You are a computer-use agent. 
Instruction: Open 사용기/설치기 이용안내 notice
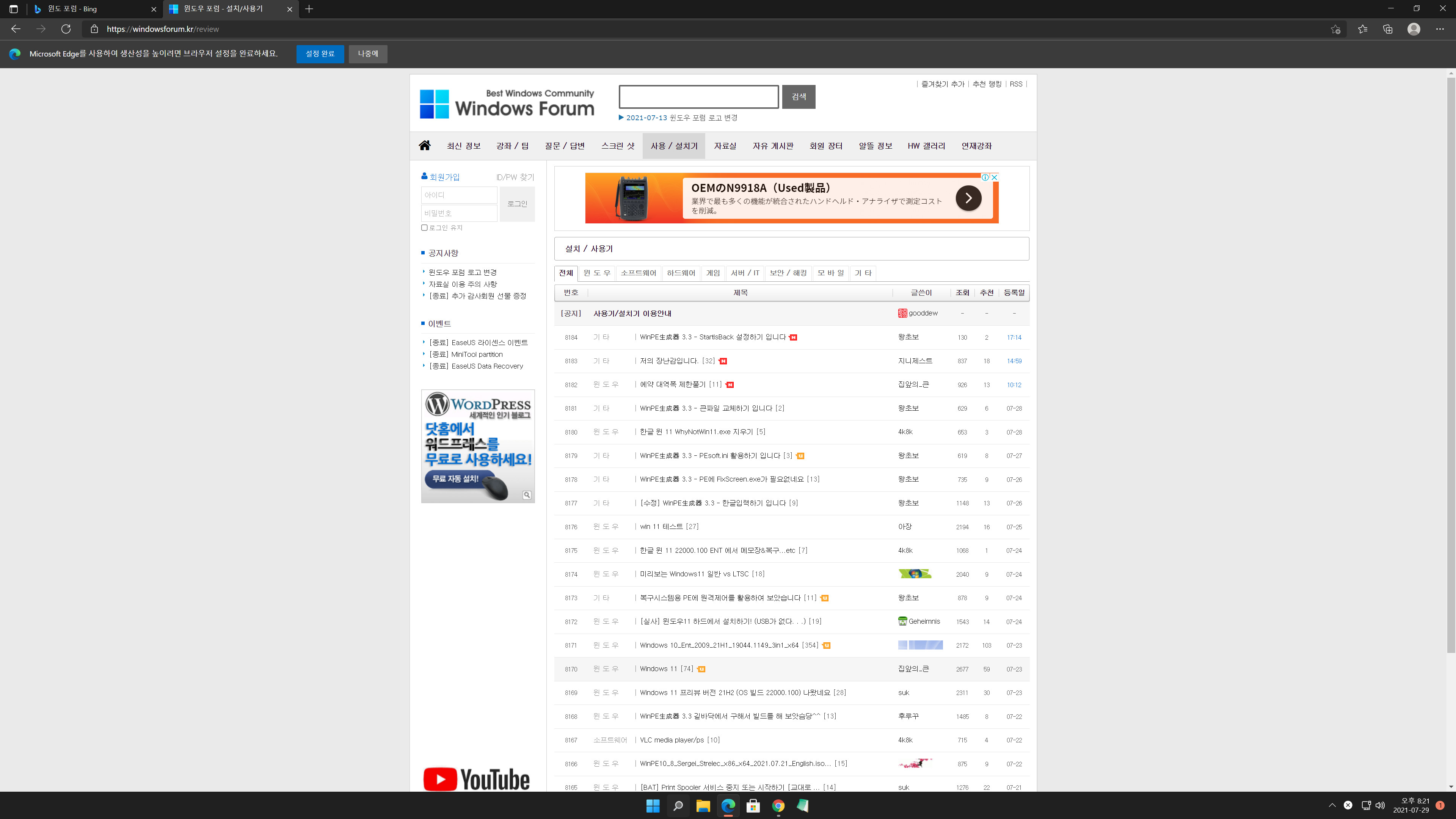(632, 314)
